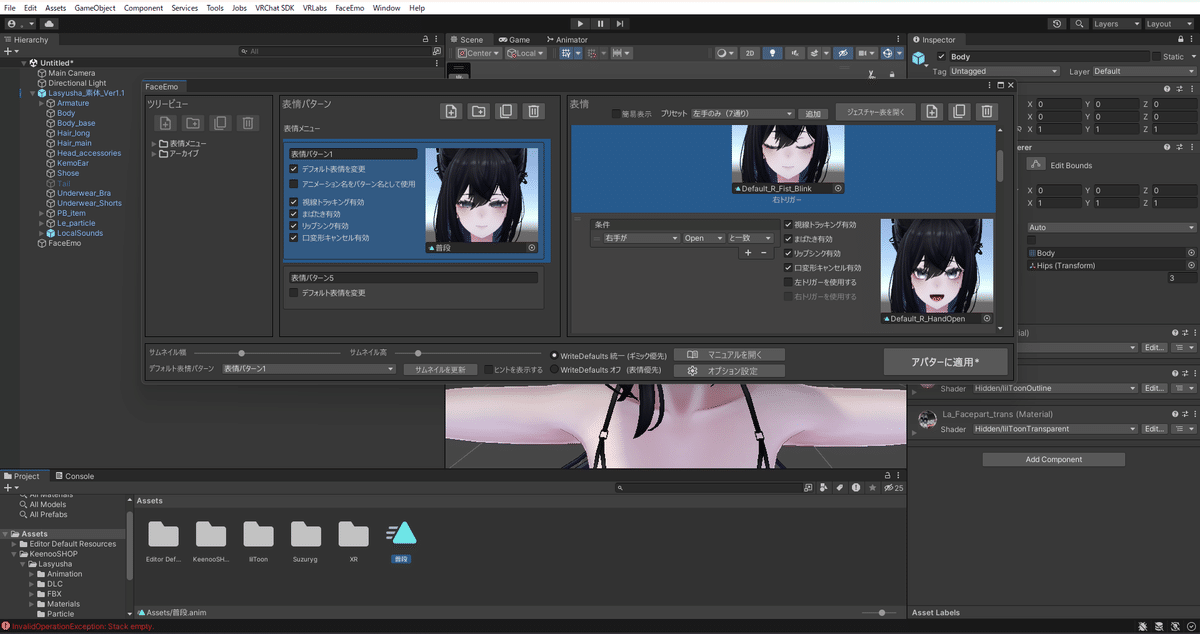Image resolution: width=1200 pixels, height=634 pixels.
Task: Expand 表情メニュー in tree view
Action: 155,144
